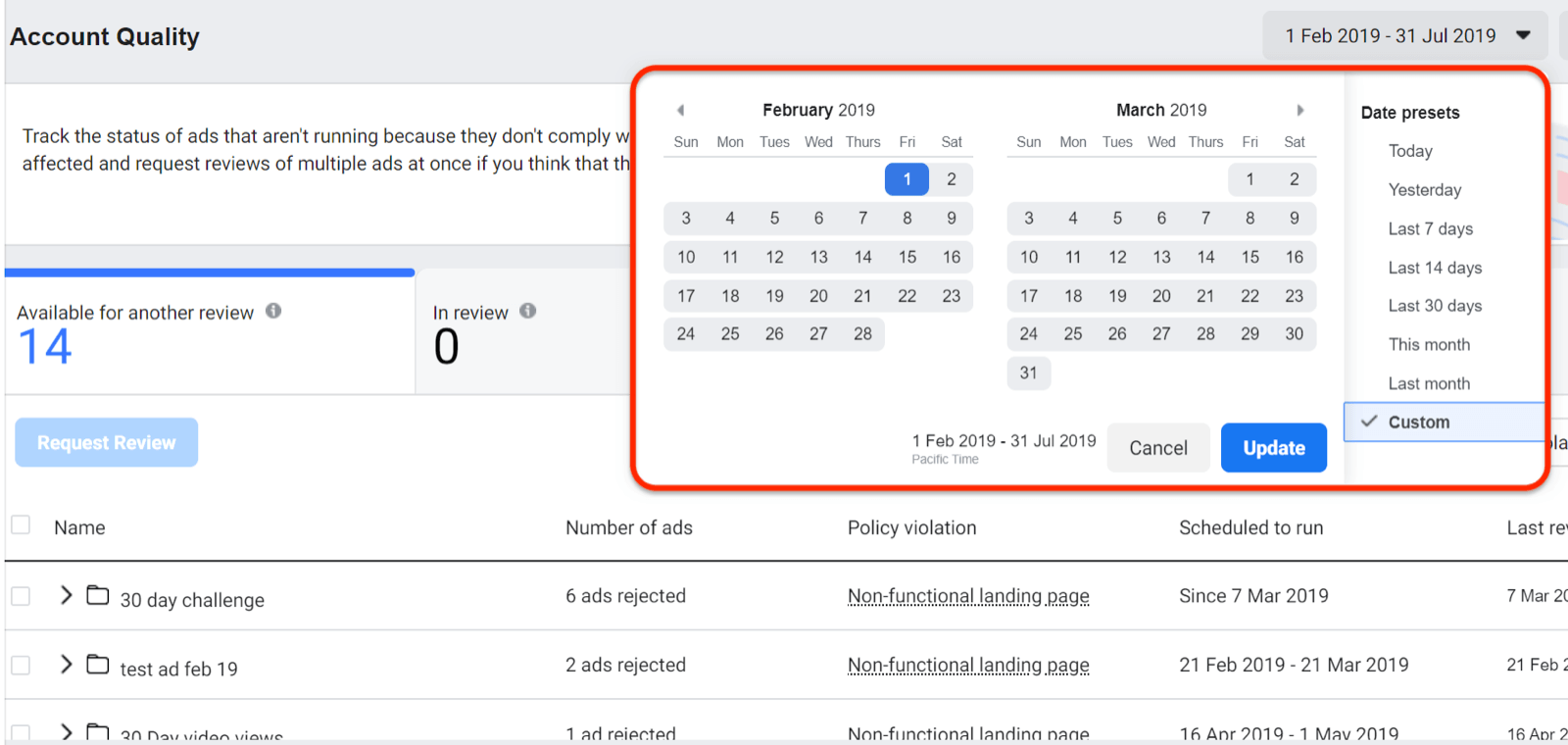Toggle the select-all checkbox in Name header
1568x745 pixels.
(21, 525)
